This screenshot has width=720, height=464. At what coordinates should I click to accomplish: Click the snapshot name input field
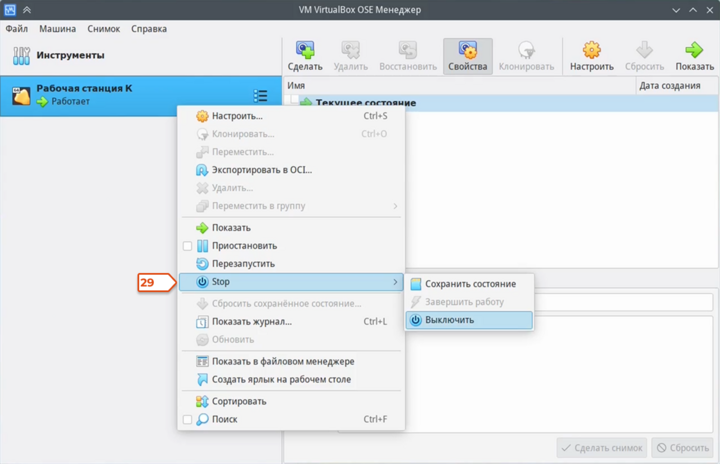tap(622, 302)
